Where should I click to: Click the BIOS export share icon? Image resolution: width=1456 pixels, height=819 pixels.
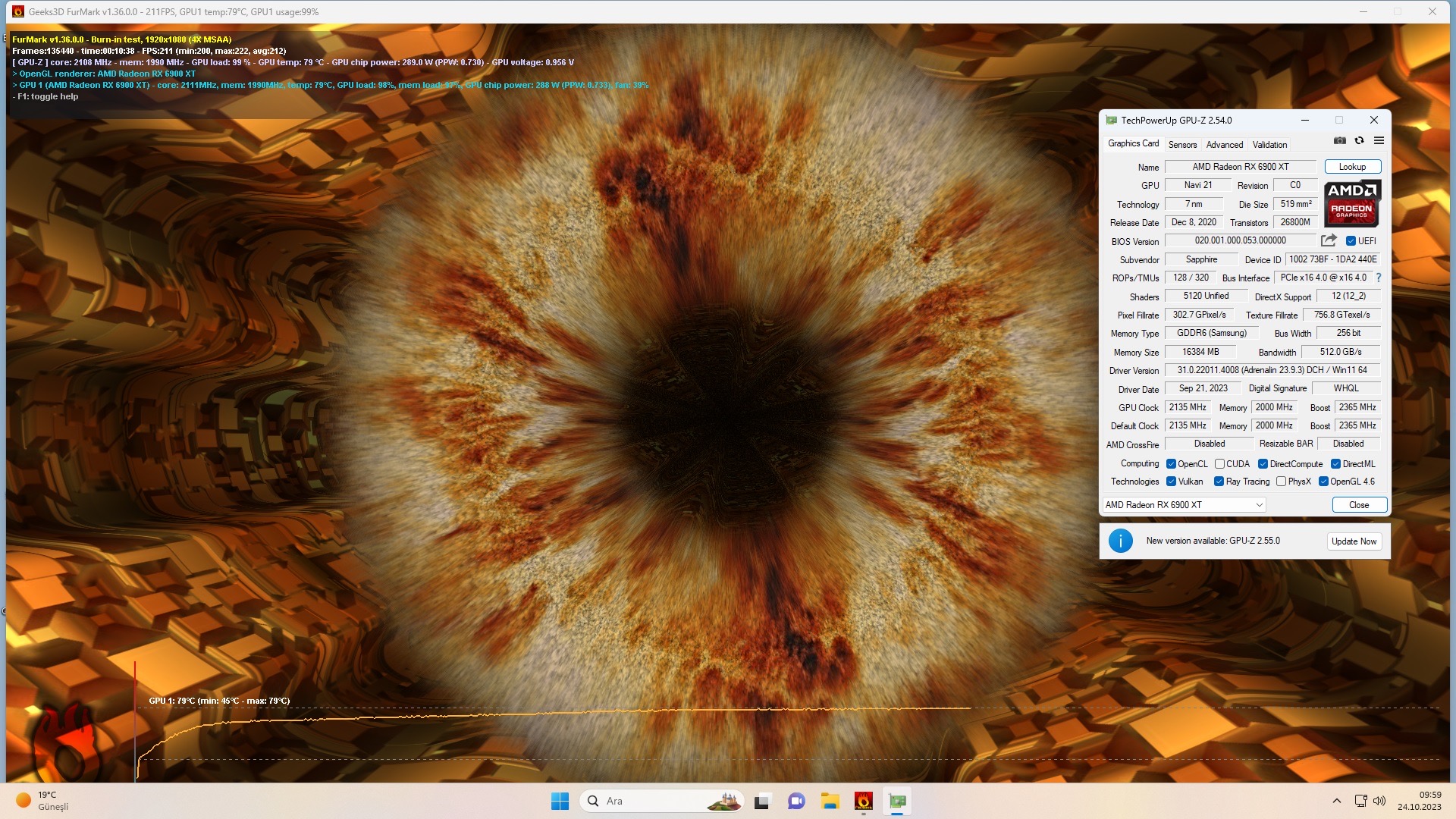coord(1328,240)
